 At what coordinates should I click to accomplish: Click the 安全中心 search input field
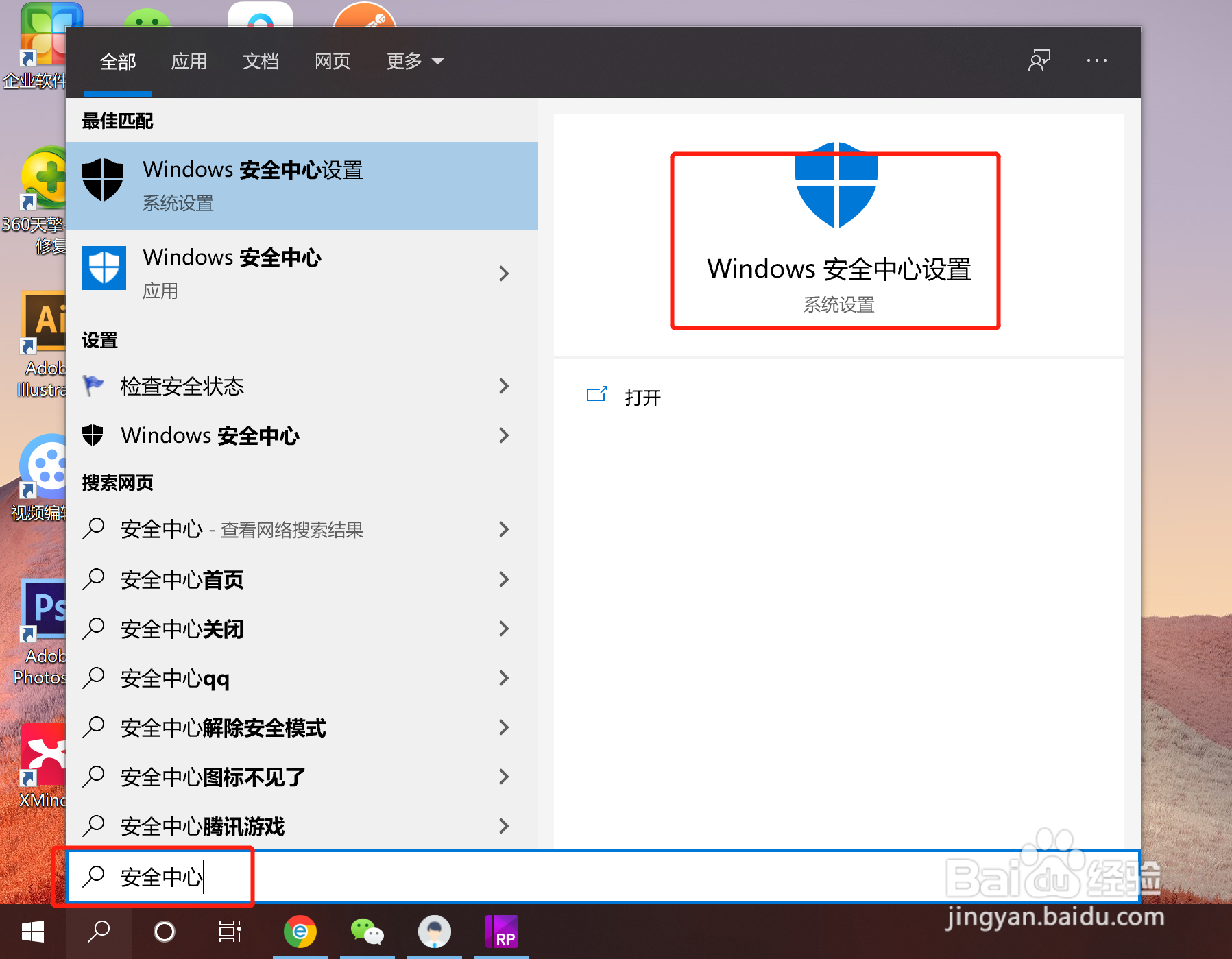point(603,877)
